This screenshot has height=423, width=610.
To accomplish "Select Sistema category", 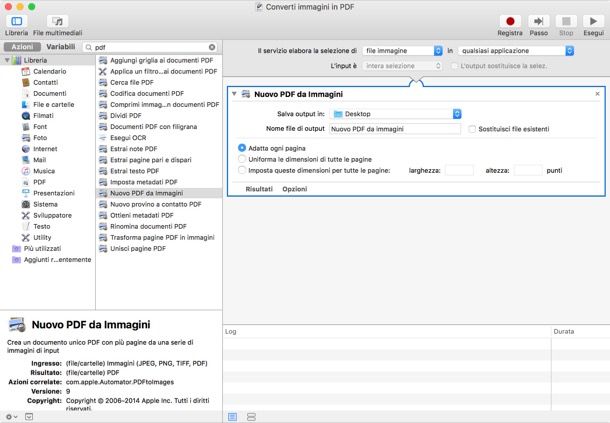I will pos(45,204).
